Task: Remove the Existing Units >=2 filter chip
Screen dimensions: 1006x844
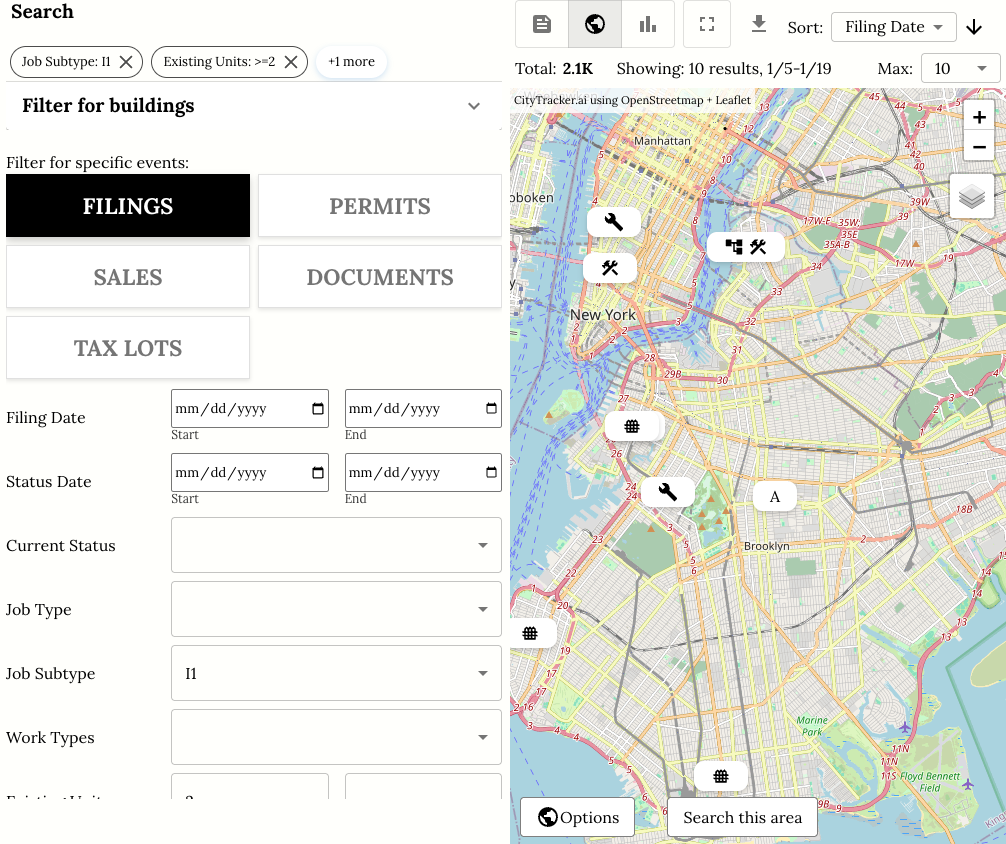Action: (x=290, y=62)
